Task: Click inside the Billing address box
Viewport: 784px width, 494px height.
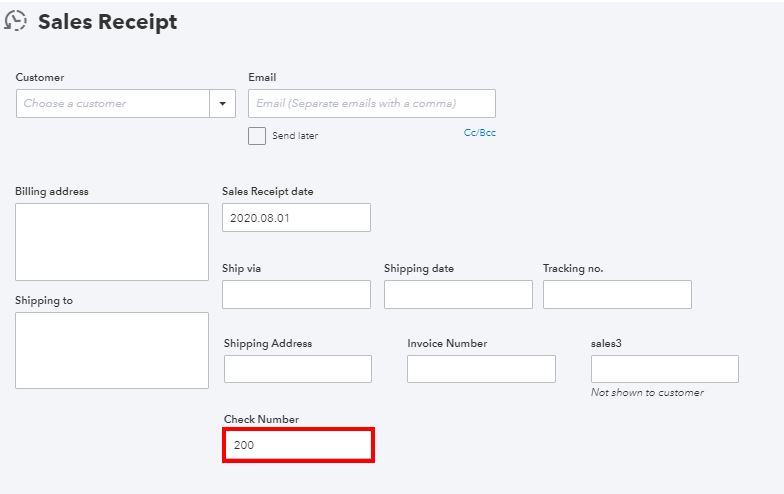Action: pyautogui.click(x=112, y=242)
